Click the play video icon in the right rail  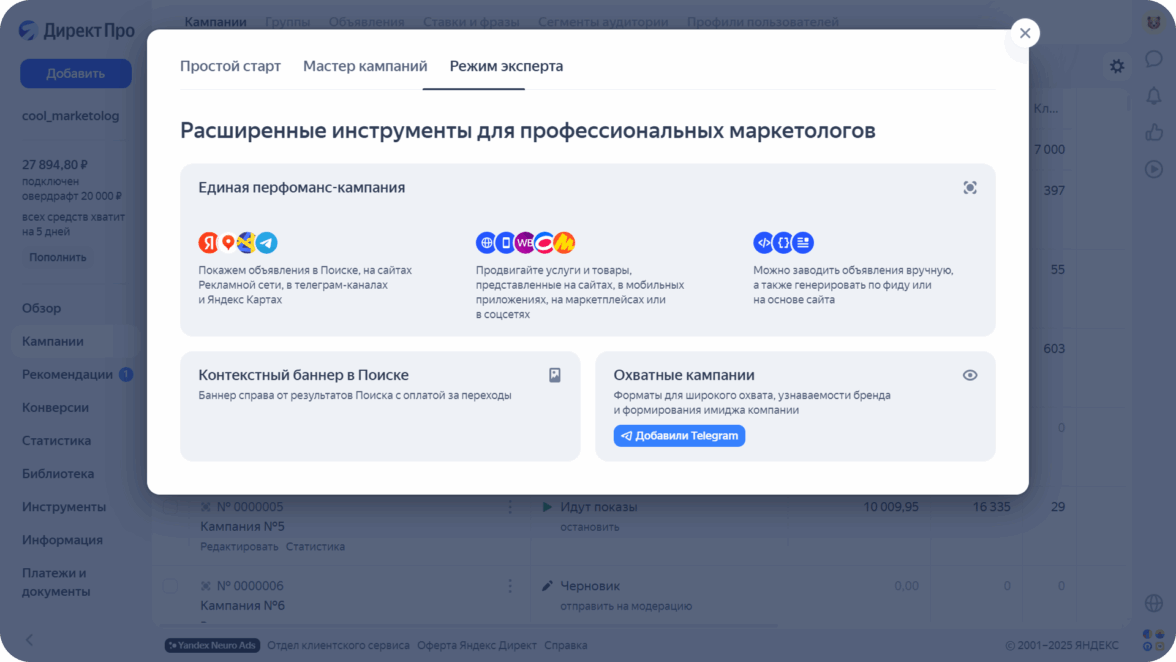point(1154,169)
